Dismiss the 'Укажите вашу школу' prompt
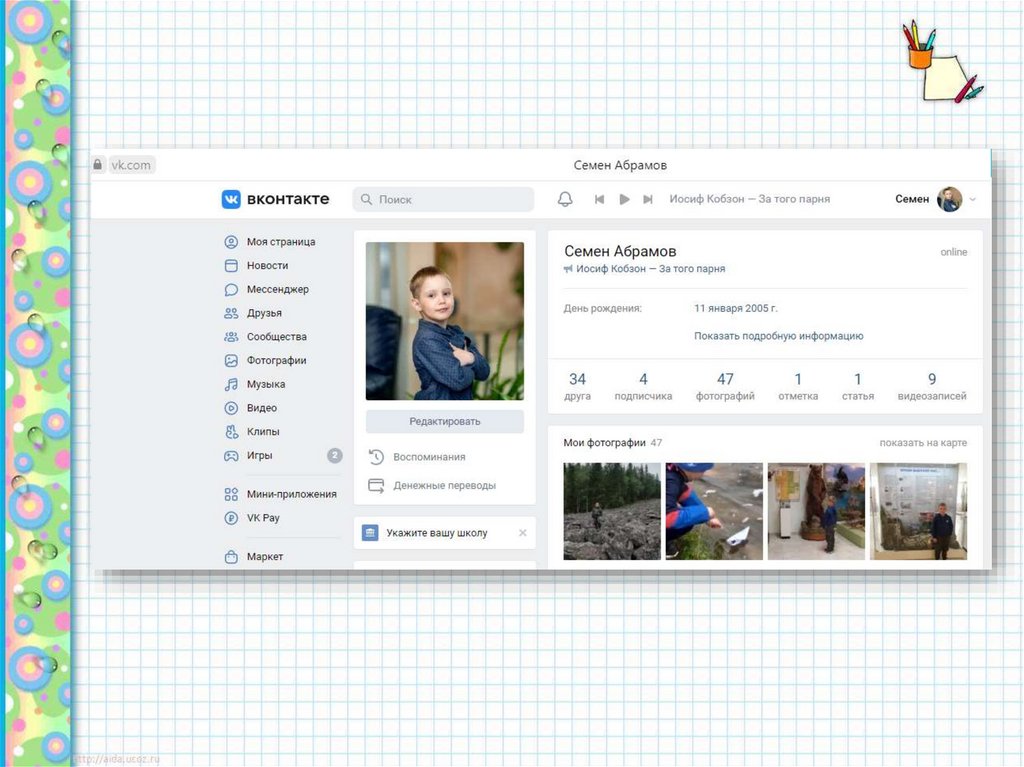 pos(522,533)
